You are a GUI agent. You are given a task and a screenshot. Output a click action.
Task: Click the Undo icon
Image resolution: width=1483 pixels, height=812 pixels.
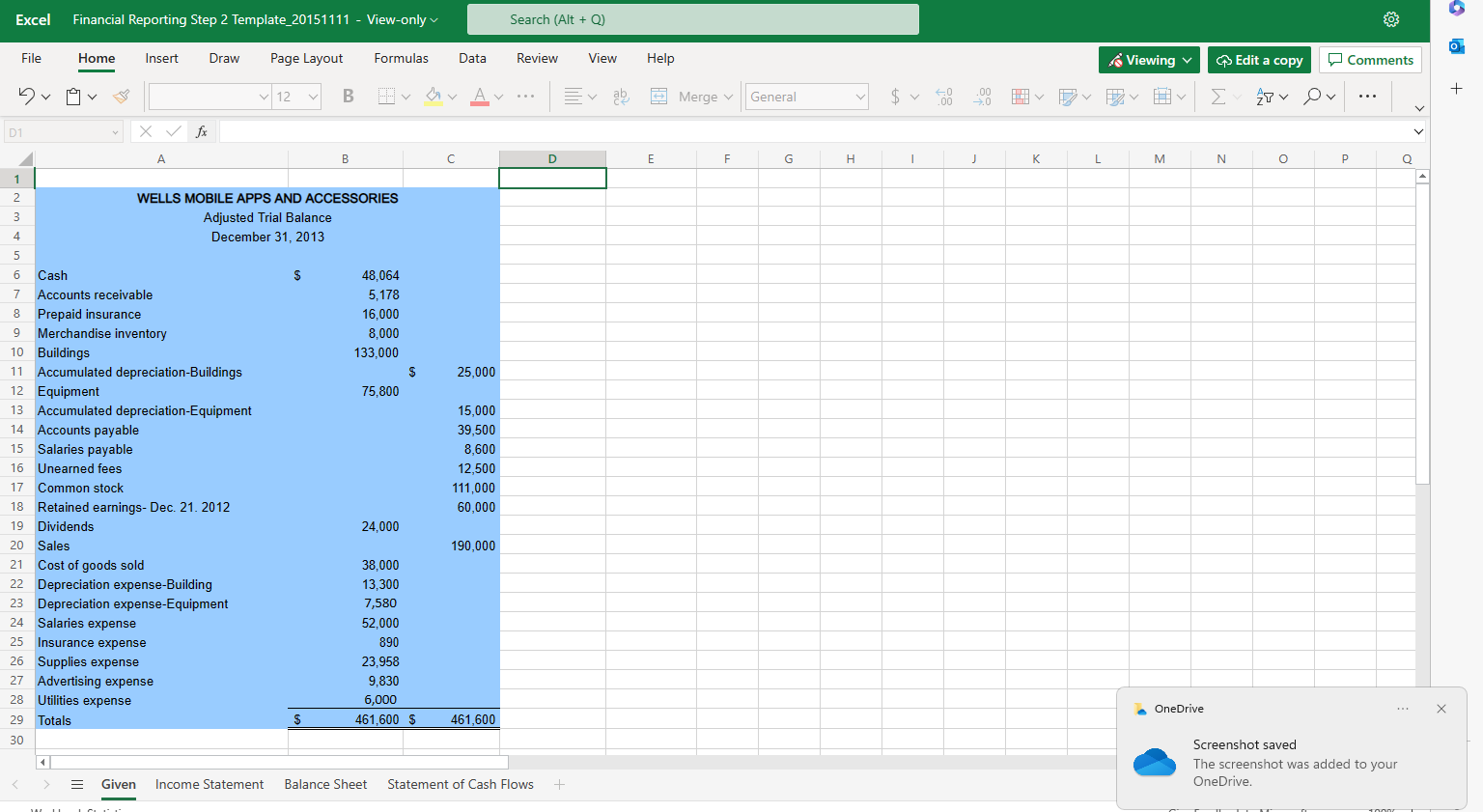point(27,96)
